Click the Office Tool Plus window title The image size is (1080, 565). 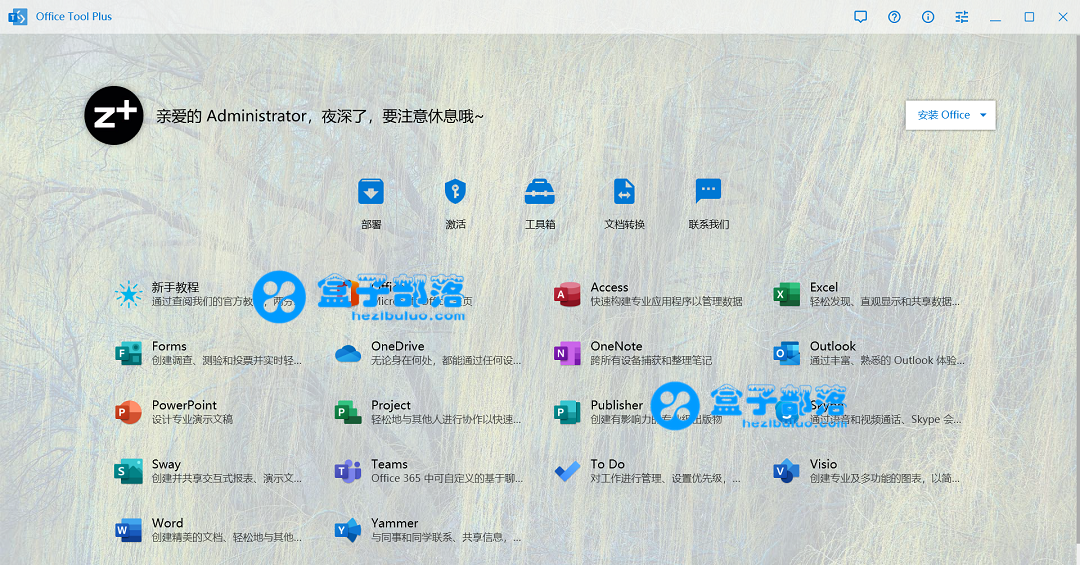tap(74, 17)
